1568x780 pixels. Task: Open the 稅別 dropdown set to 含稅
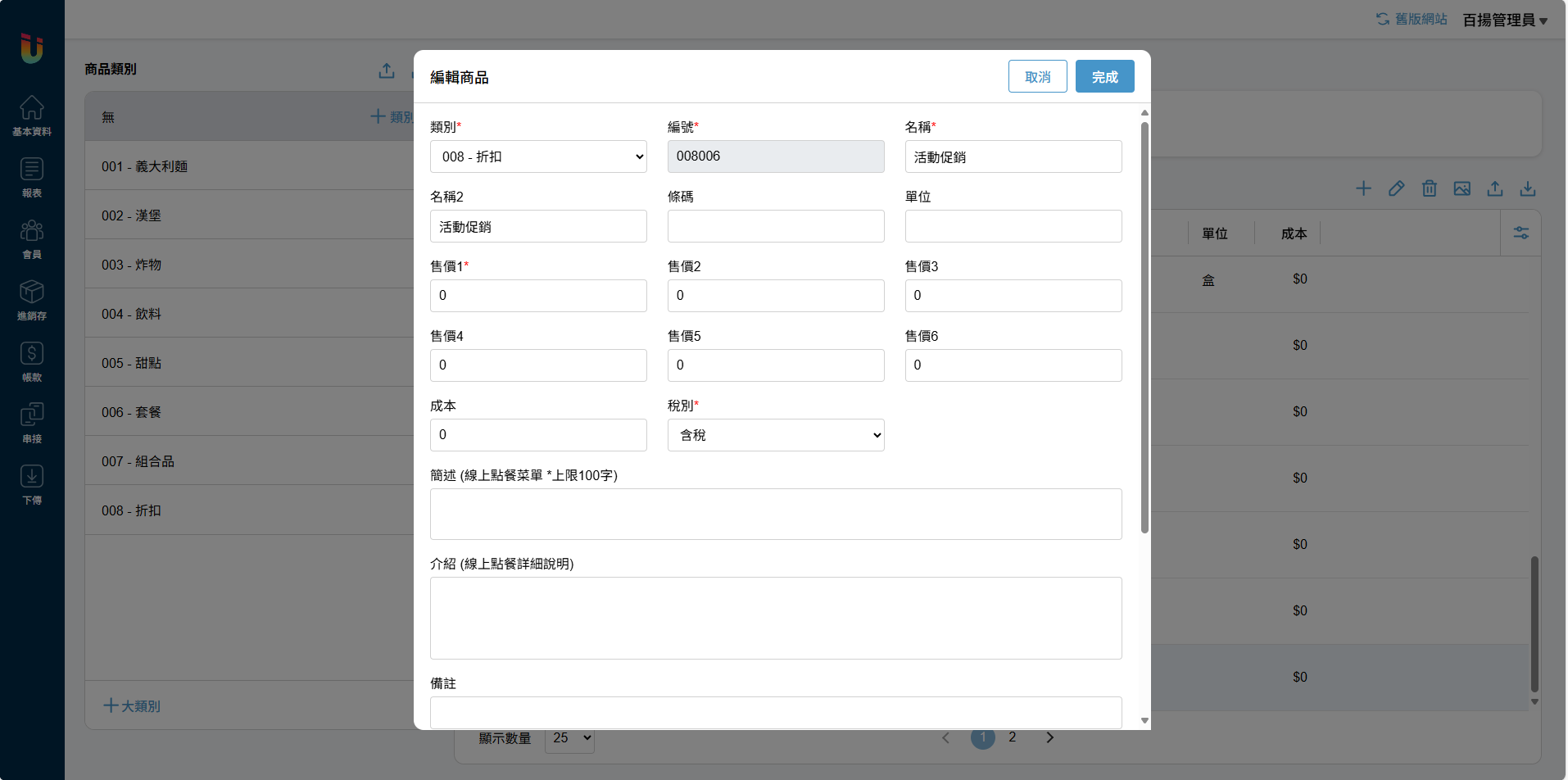point(776,435)
